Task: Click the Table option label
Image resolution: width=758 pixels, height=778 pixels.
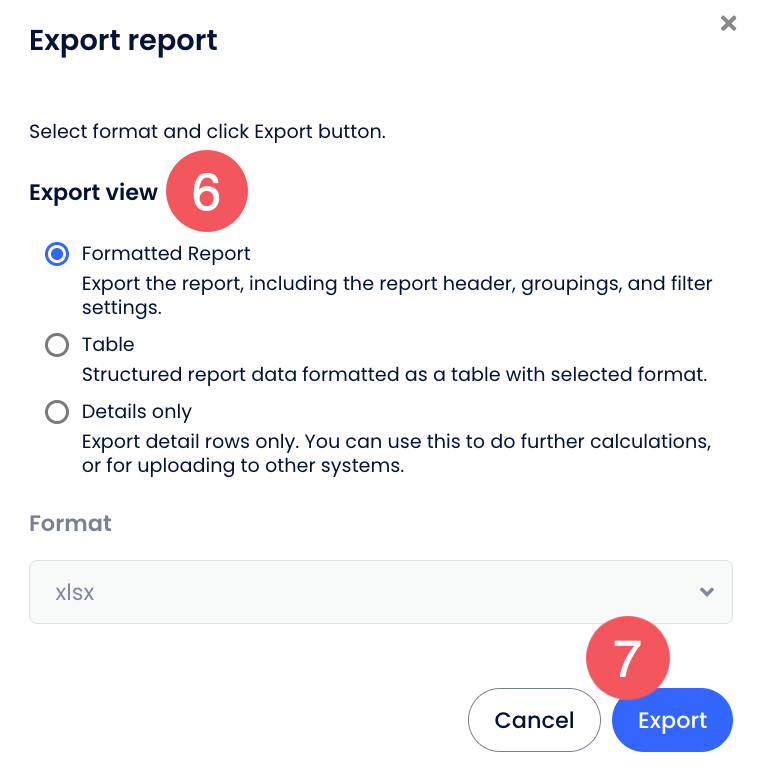Action: [x=108, y=345]
